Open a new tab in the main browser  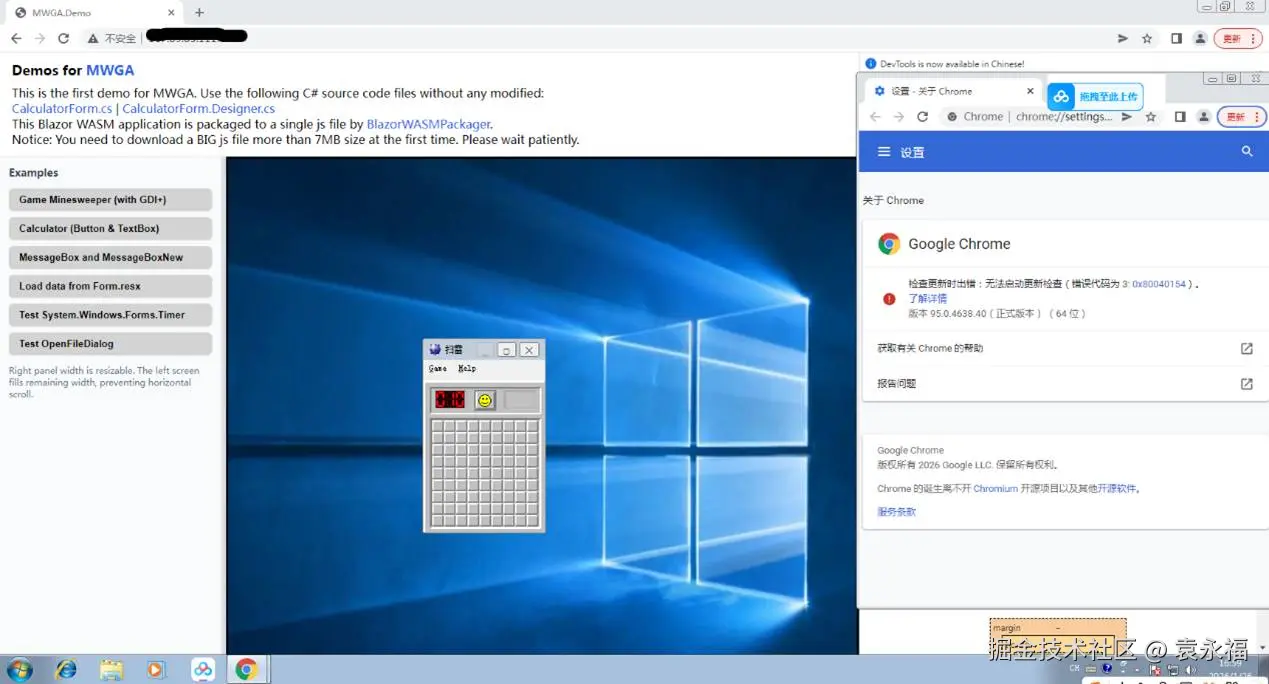pyautogui.click(x=199, y=13)
